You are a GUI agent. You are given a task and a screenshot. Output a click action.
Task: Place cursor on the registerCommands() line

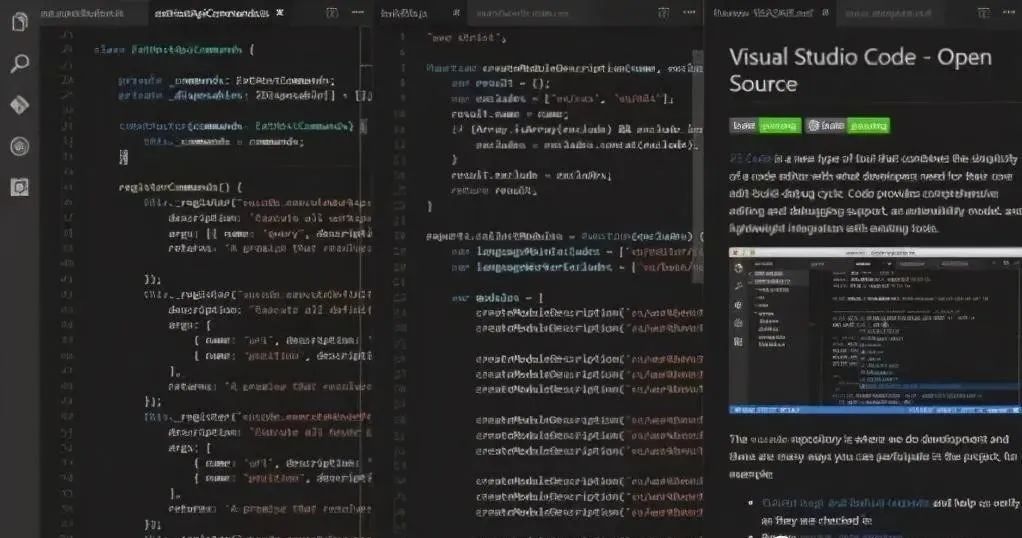pyautogui.click(x=180, y=187)
